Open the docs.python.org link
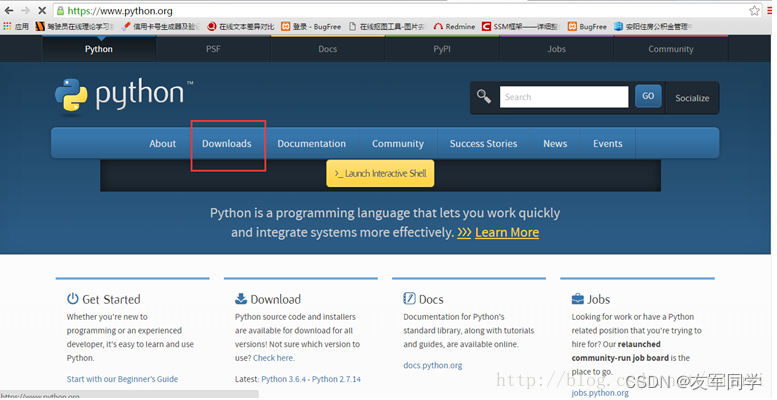Image resolution: width=777 pixels, height=400 pixels. coord(433,365)
